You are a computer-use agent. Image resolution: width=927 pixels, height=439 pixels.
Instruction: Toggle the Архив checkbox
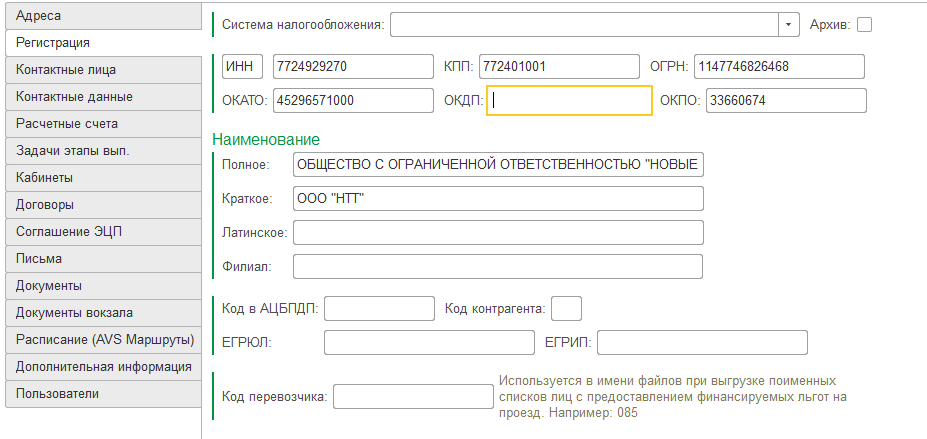[864, 24]
